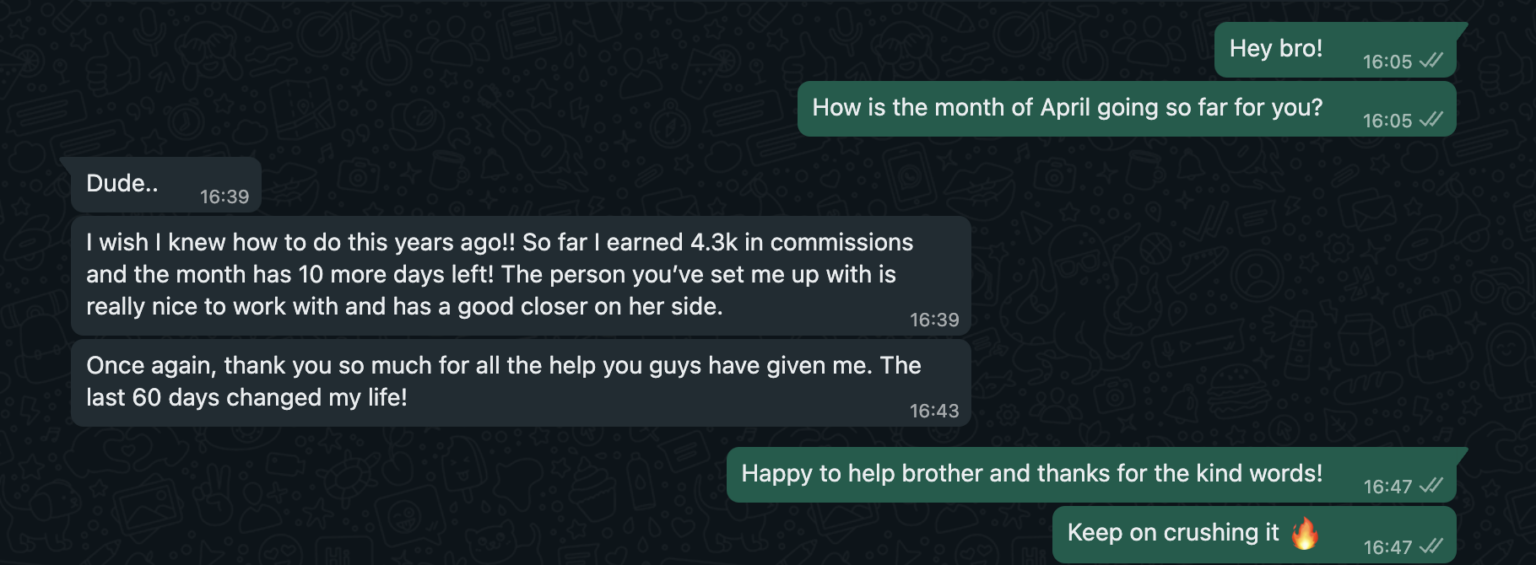Click the 16:05 timestamp on the April question
The width and height of the screenshot is (1536, 565).
pos(1387,121)
